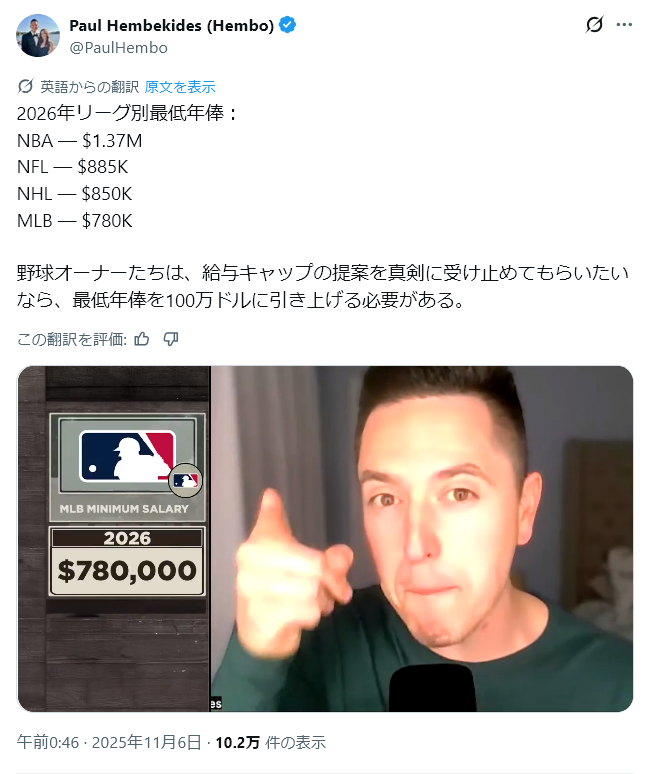Click the blue verified badge

[x=288, y=25]
